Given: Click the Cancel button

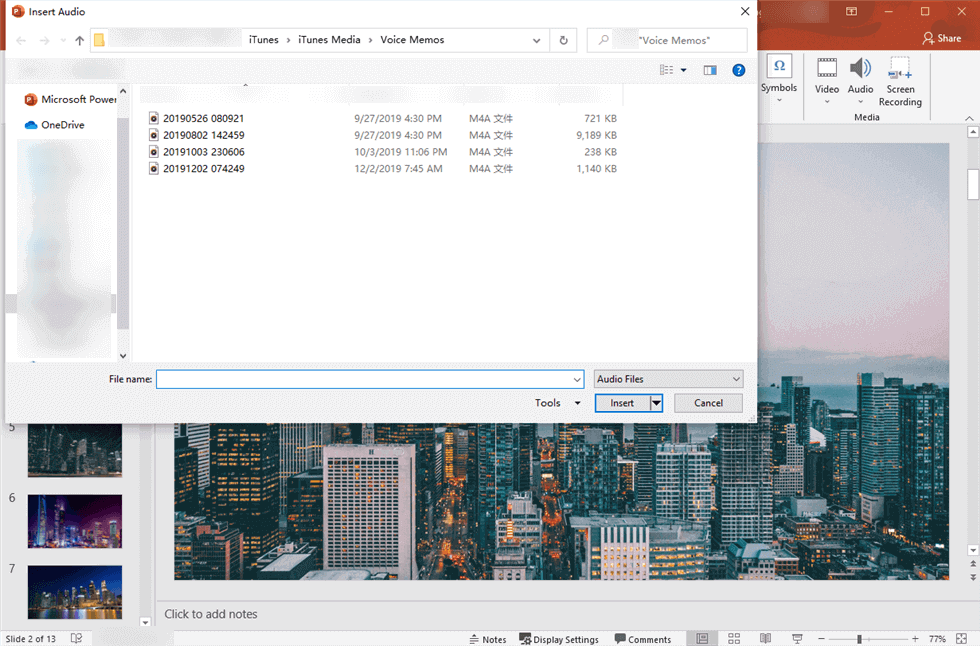Looking at the screenshot, I should click(708, 403).
